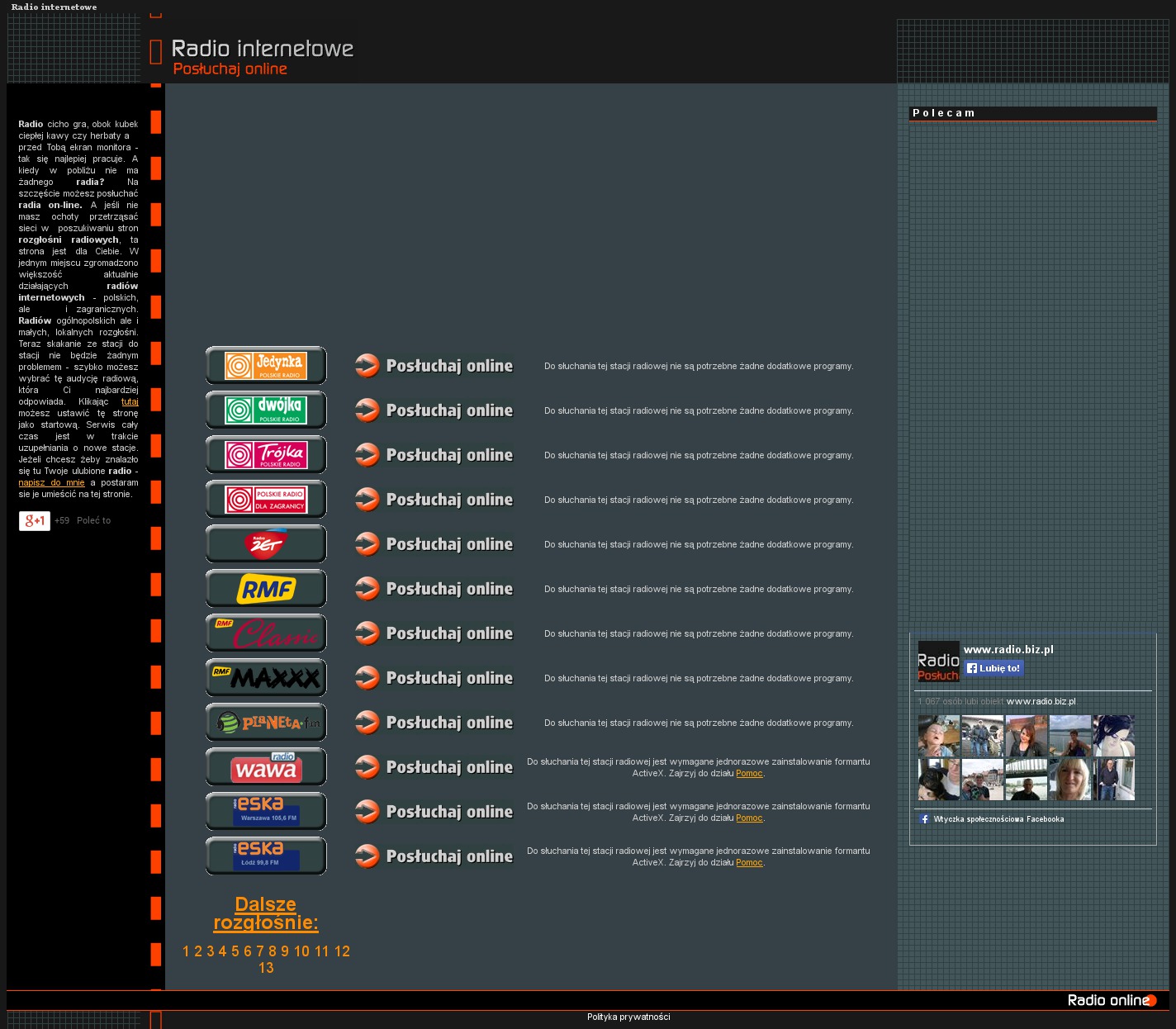Click the 'tutaj' link in sidebar text
The image size is (1176, 1029).
pos(130,402)
